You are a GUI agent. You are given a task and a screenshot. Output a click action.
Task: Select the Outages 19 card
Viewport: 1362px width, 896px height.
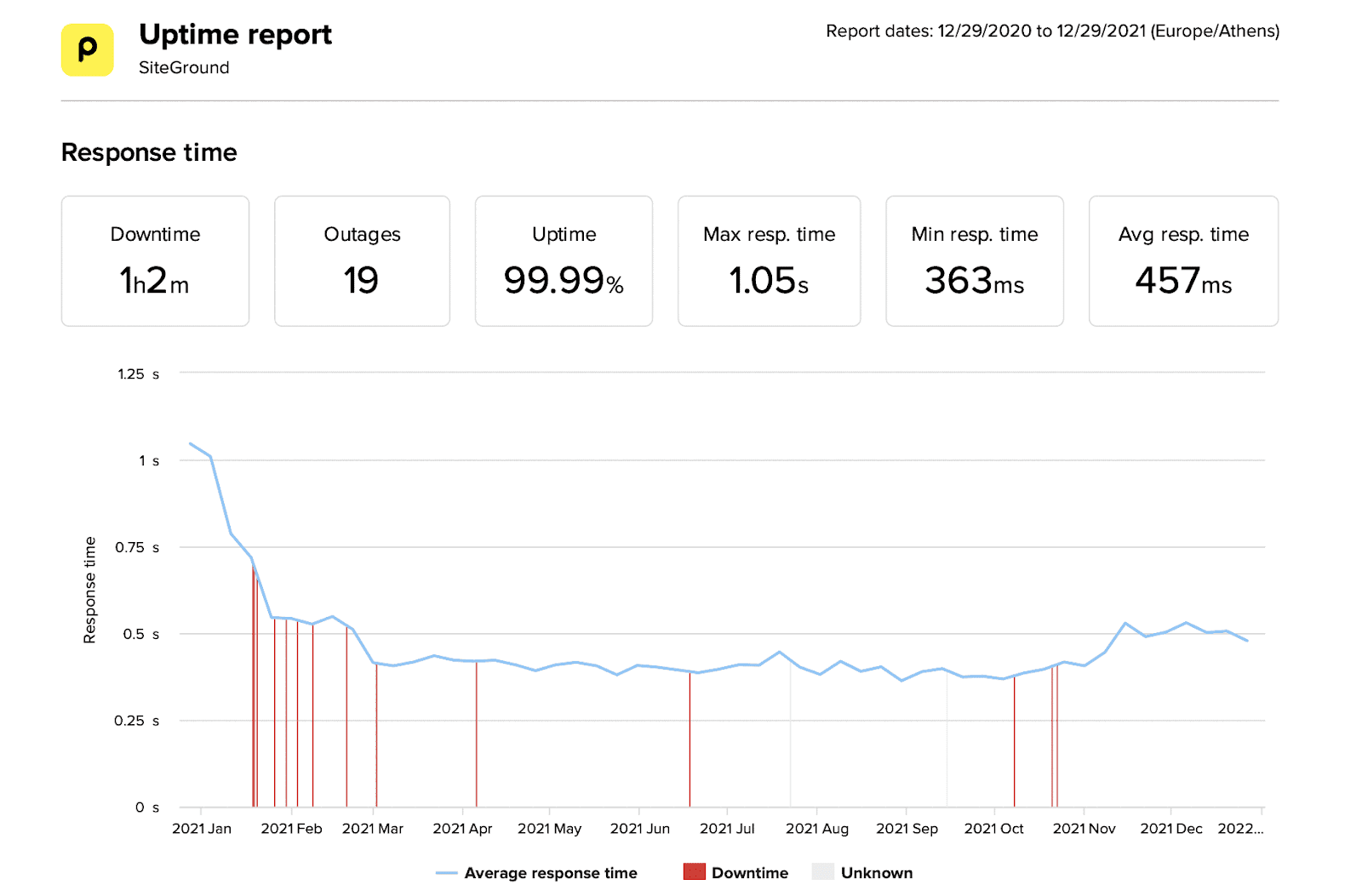(x=362, y=261)
